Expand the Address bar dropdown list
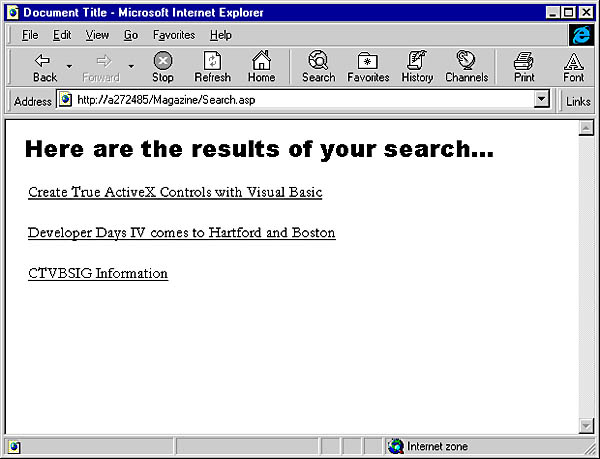Screen dimensions: 600x459 (x=541, y=99)
